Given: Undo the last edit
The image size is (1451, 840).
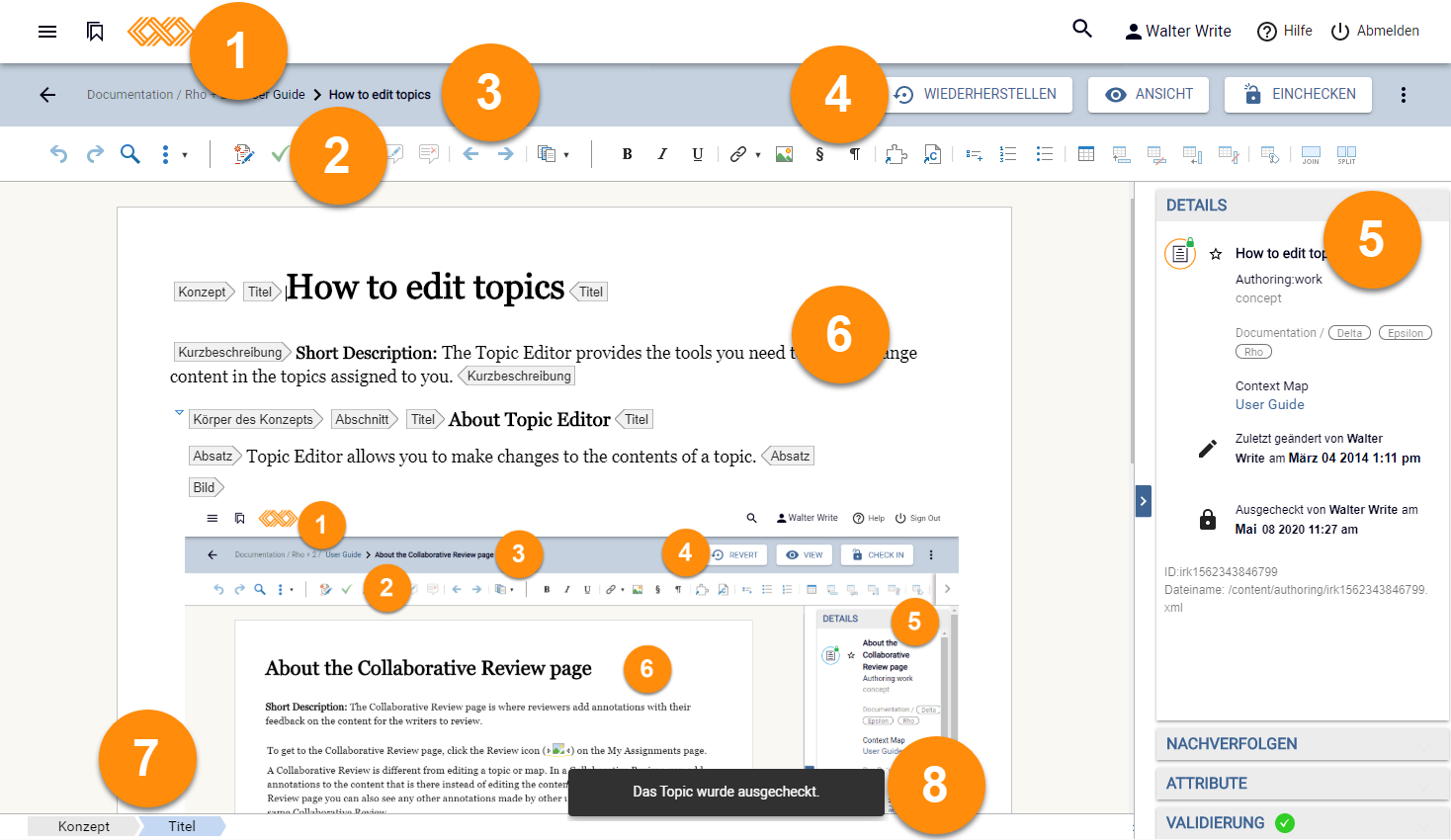Looking at the screenshot, I should point(59,154).
